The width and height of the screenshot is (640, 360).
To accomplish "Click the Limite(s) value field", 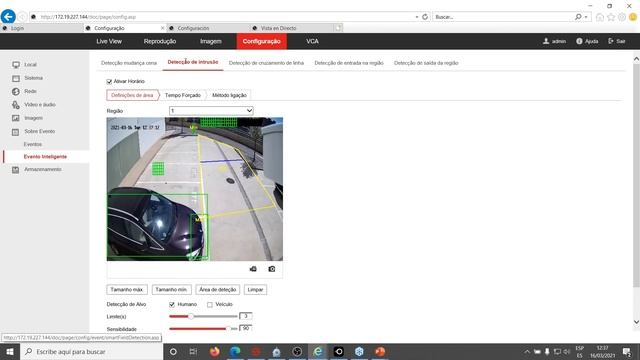I will tap(246, 316).
